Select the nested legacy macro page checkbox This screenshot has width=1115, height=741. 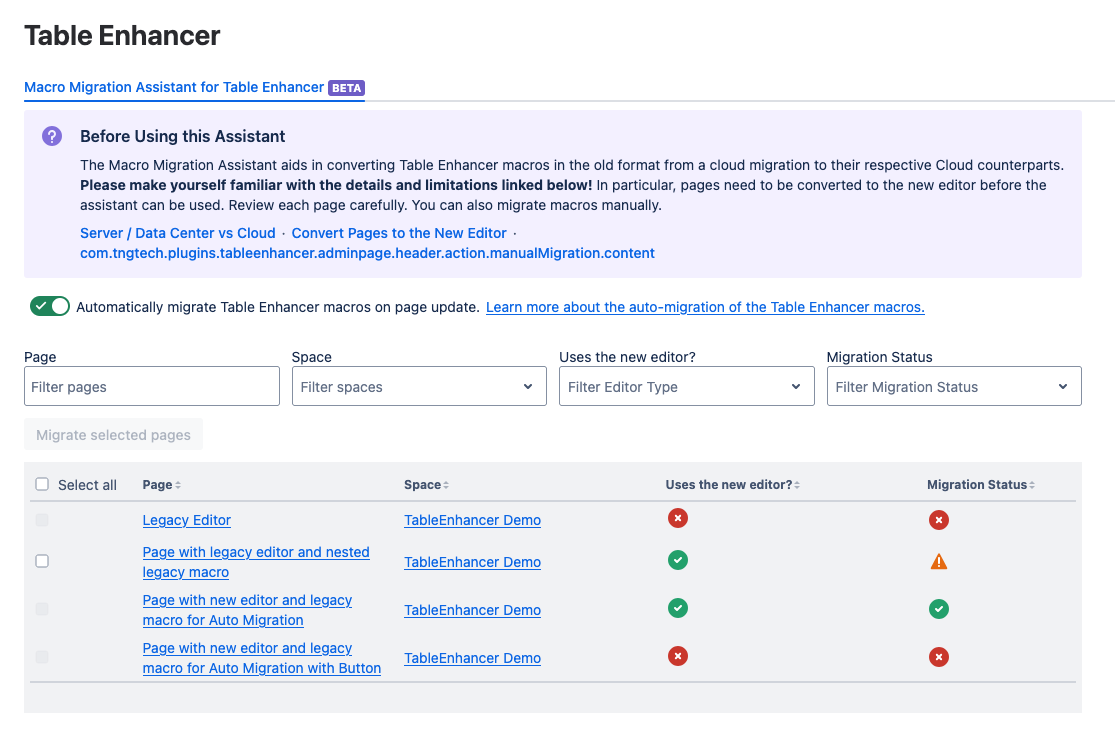[x=42, y=561]
